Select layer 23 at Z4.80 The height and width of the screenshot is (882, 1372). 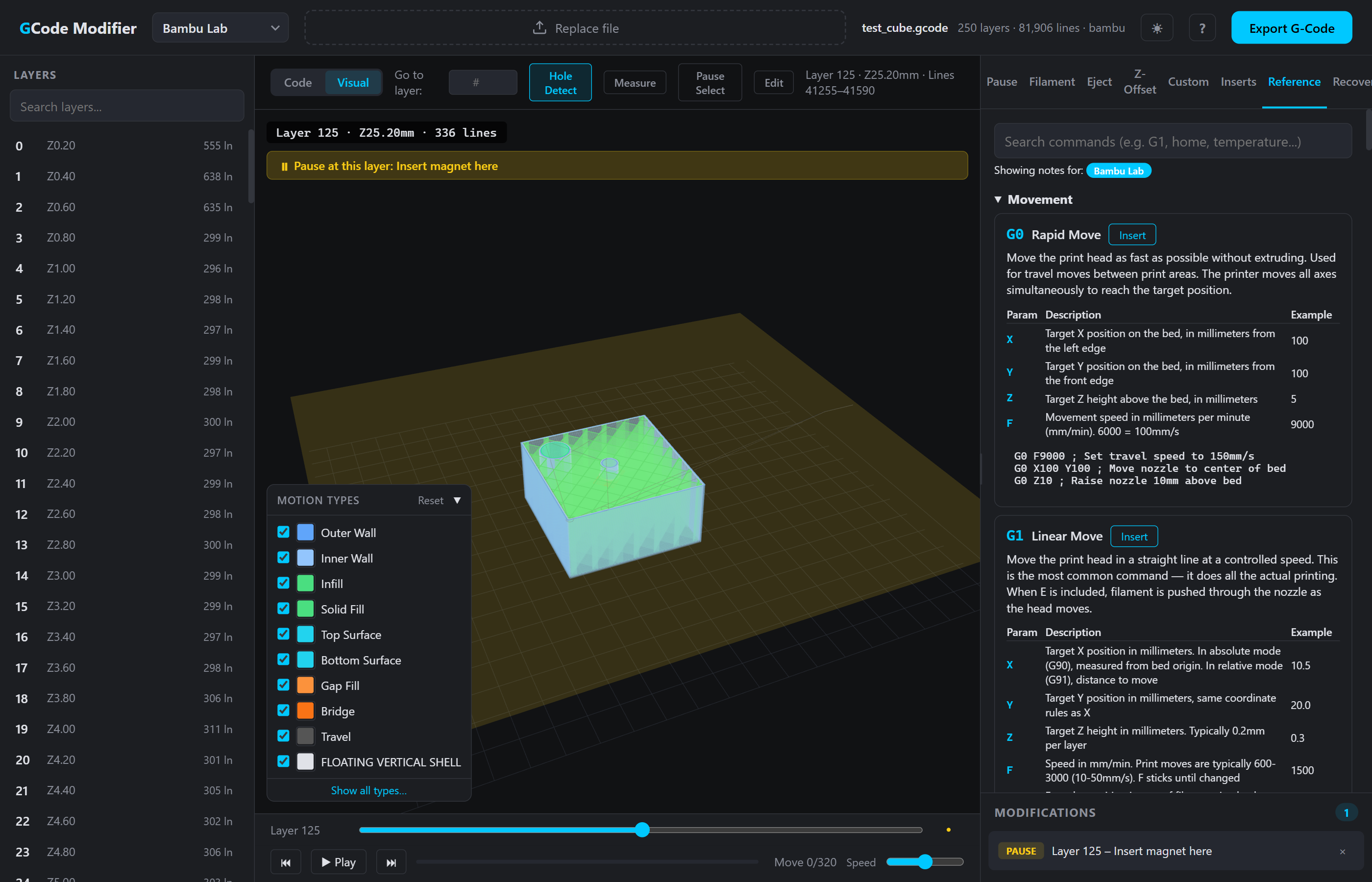pos(125,852)
